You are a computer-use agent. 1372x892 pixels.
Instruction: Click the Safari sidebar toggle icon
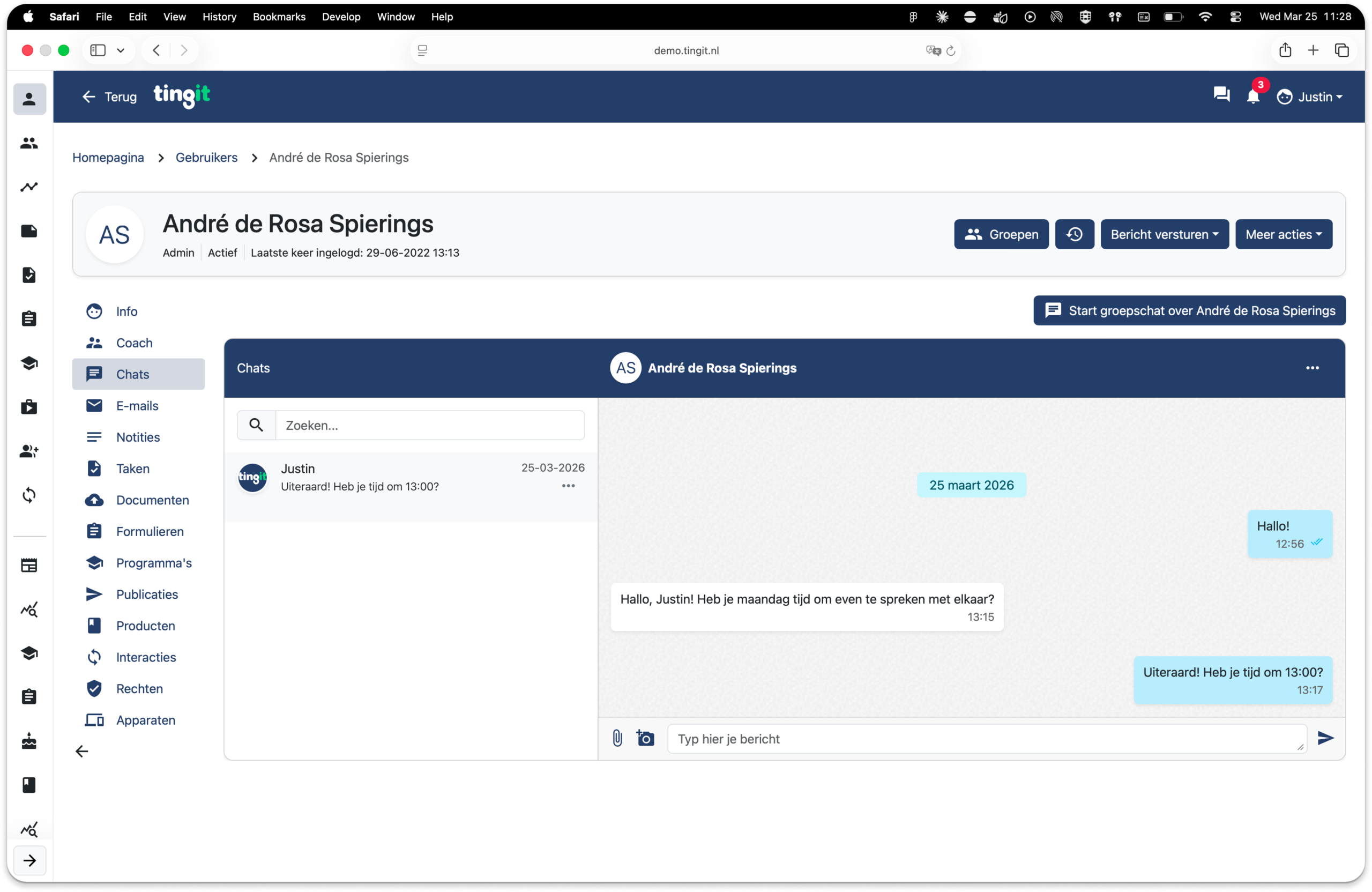click(x=98, y=50)
